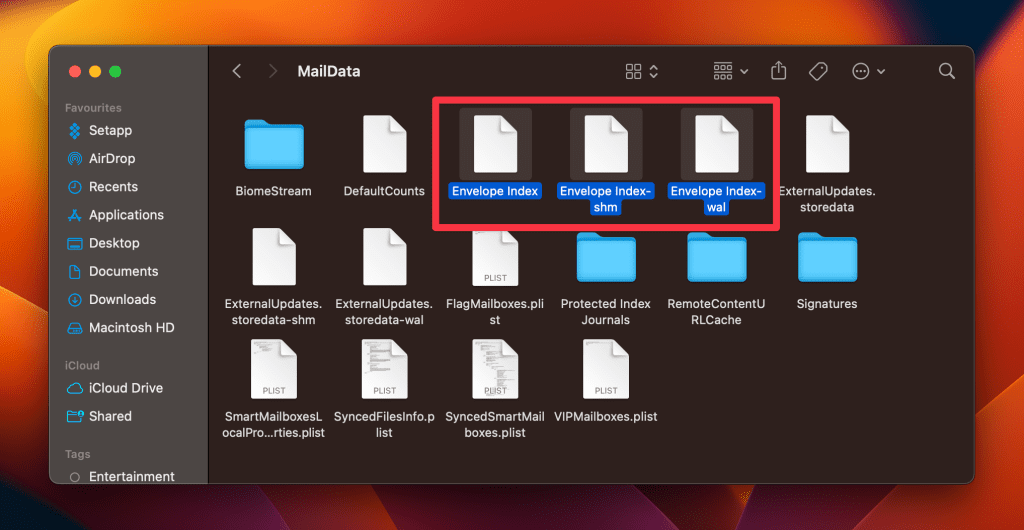Select the Signatures folder icon
Screen dimensions: 1024x530
tap(827, 257)
